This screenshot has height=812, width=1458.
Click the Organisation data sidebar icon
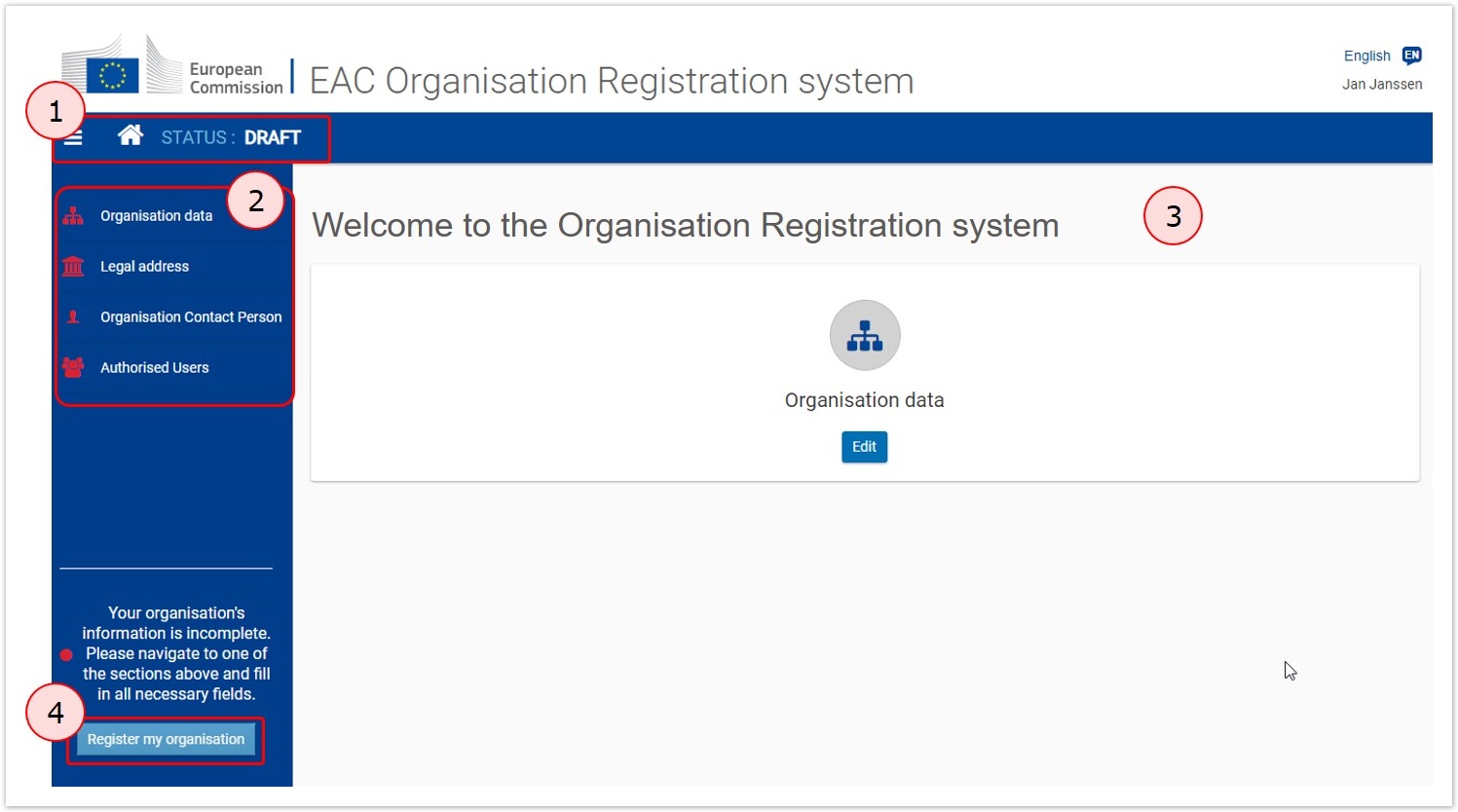pyautogui.click(x=73, y=216)
